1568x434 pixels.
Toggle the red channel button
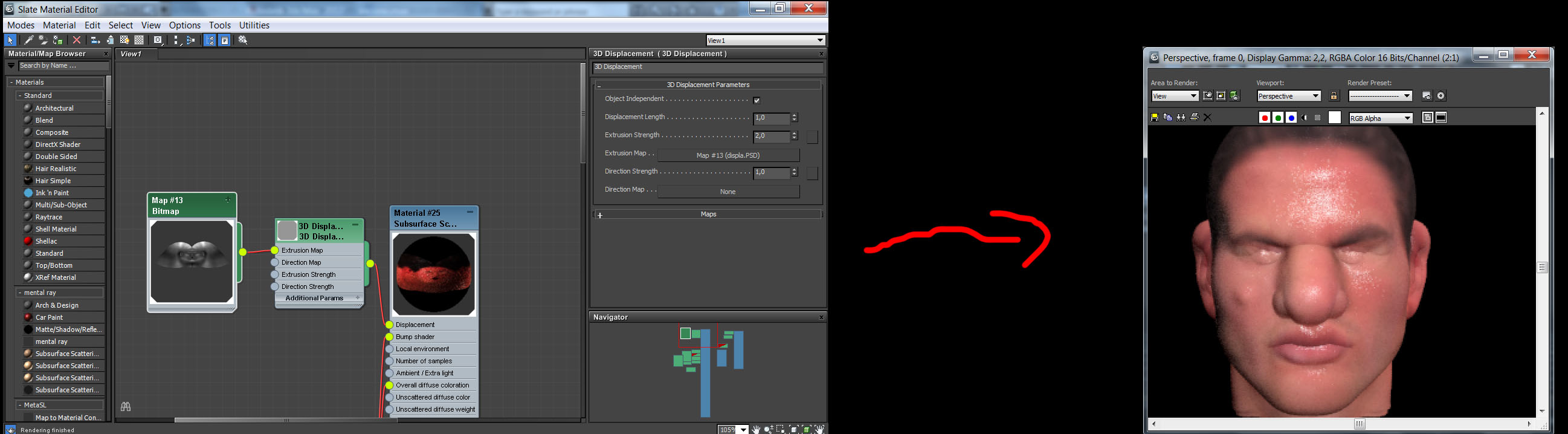(x=1264, y=118)
